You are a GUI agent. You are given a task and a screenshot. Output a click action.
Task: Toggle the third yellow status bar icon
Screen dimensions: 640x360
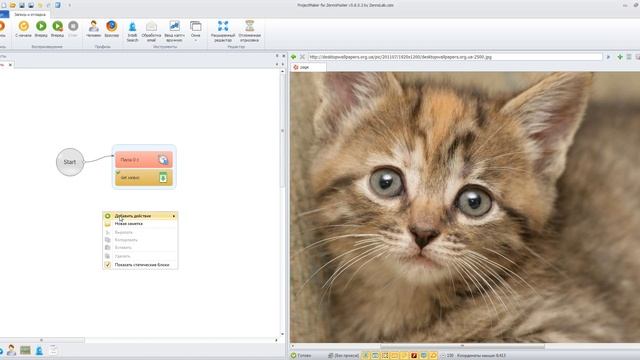coord(385,356)
